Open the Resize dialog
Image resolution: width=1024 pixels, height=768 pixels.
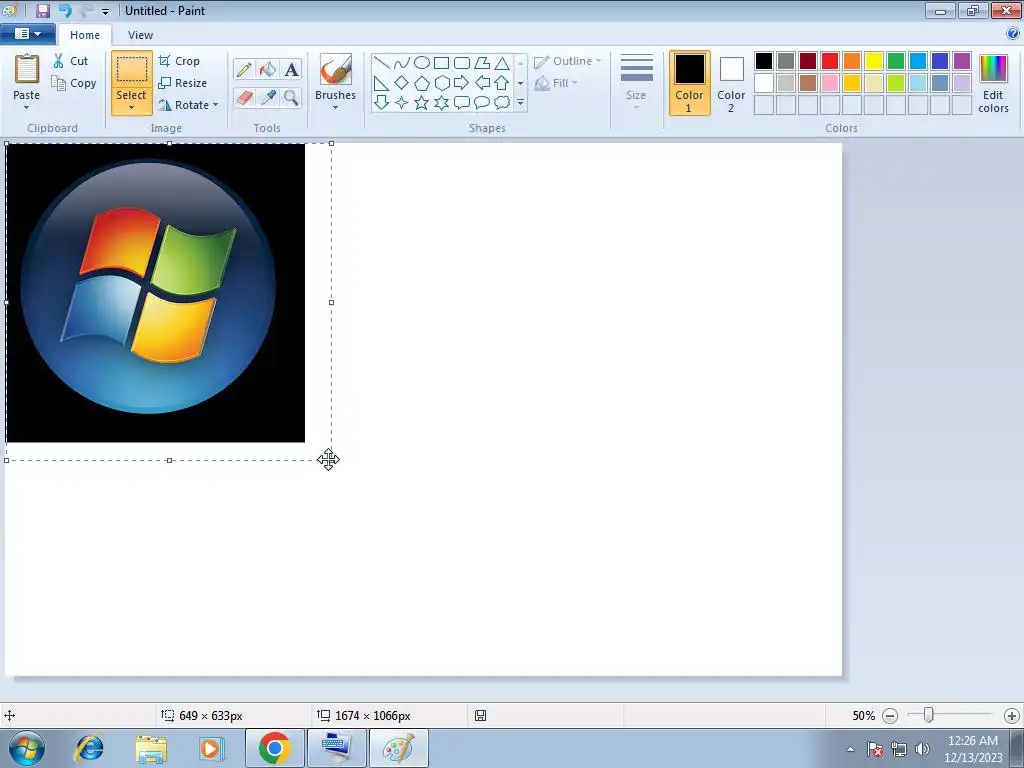point(183,83)
